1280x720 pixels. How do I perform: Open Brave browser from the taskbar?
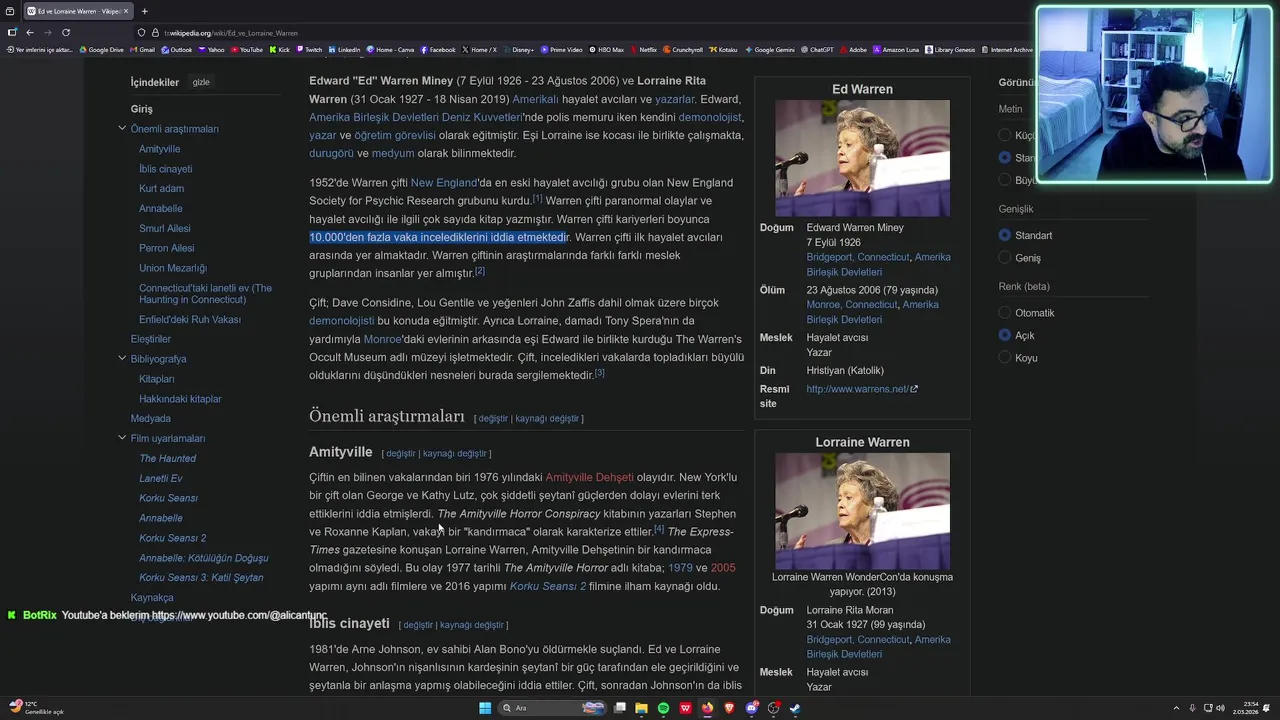[729, 708]
